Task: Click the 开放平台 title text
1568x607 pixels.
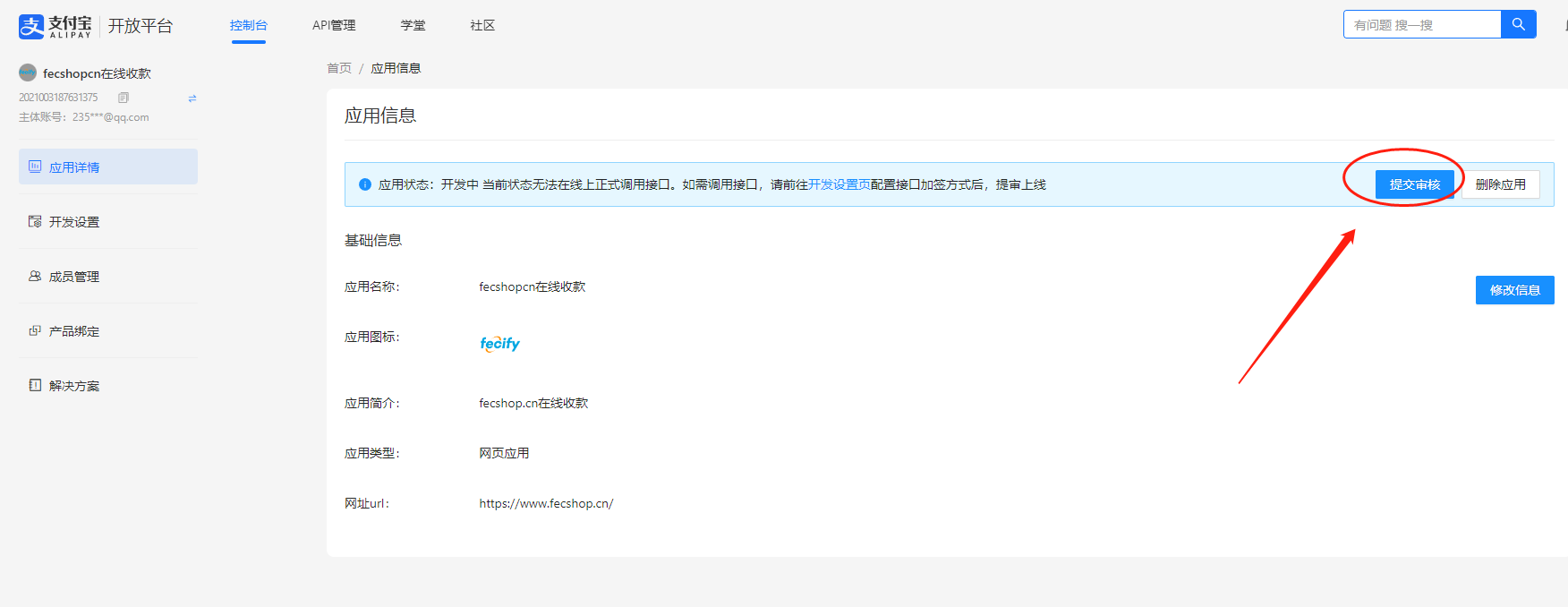Action: click(x=141, y=26)
